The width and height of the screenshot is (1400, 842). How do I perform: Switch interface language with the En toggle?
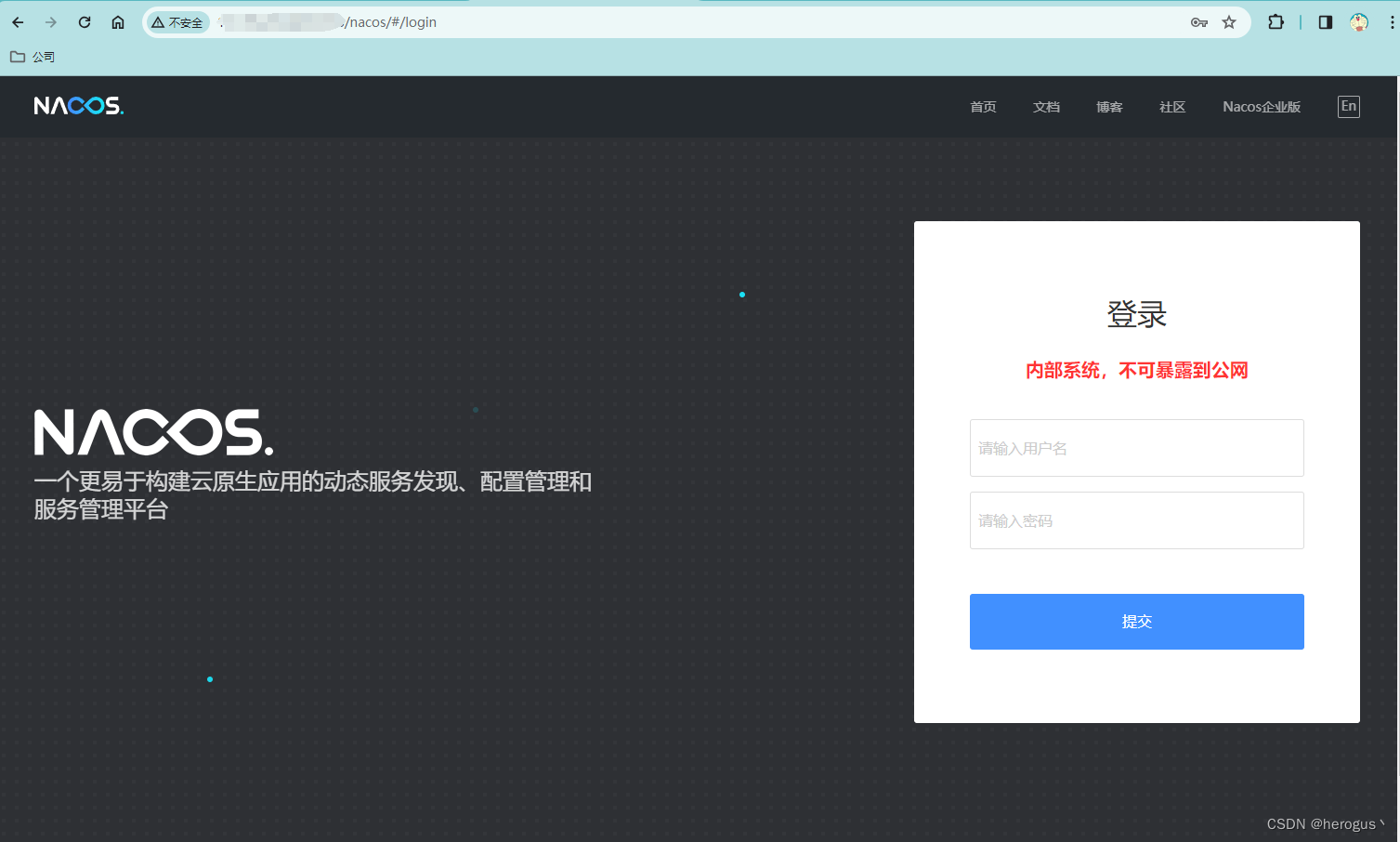click(x=1348, y=106)
